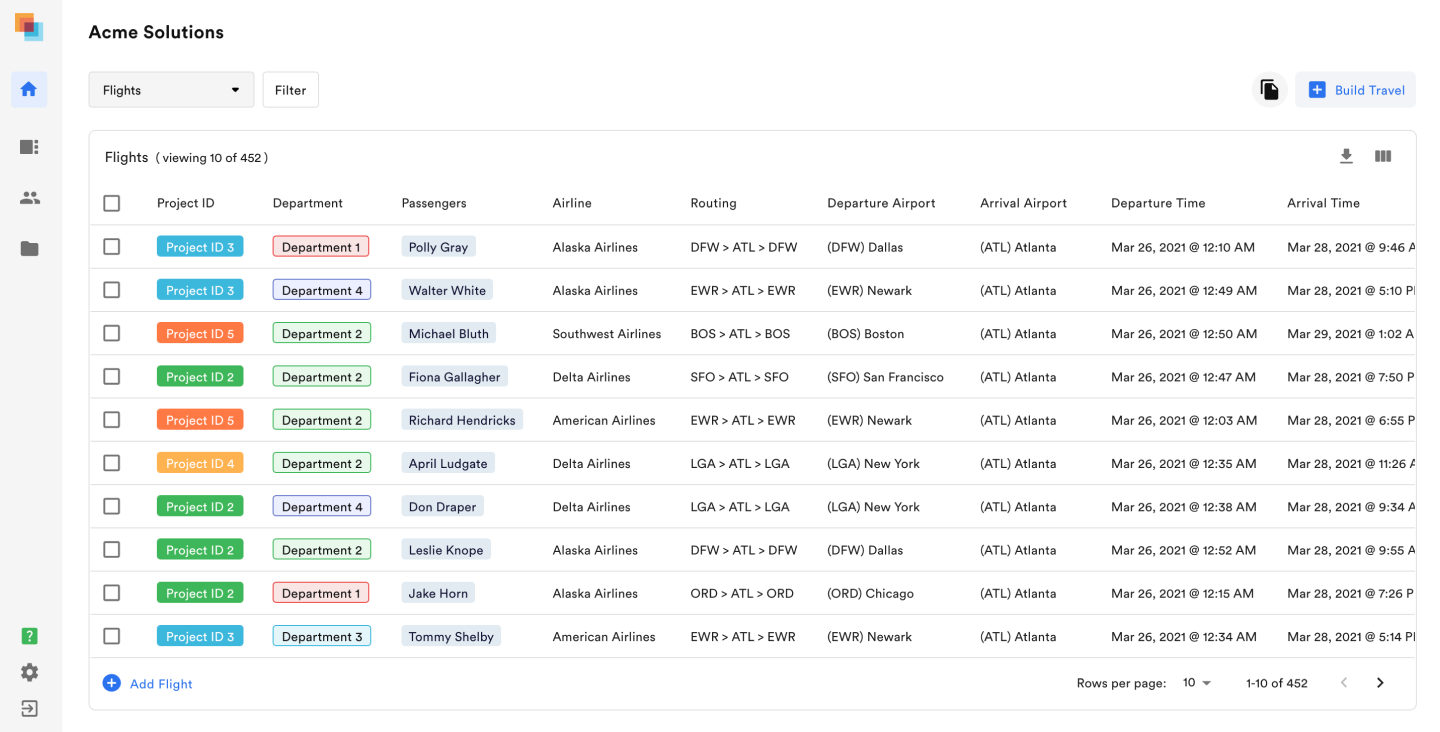Click the Walter White passenger chip
1440x732 pixels.
[447, 290]
